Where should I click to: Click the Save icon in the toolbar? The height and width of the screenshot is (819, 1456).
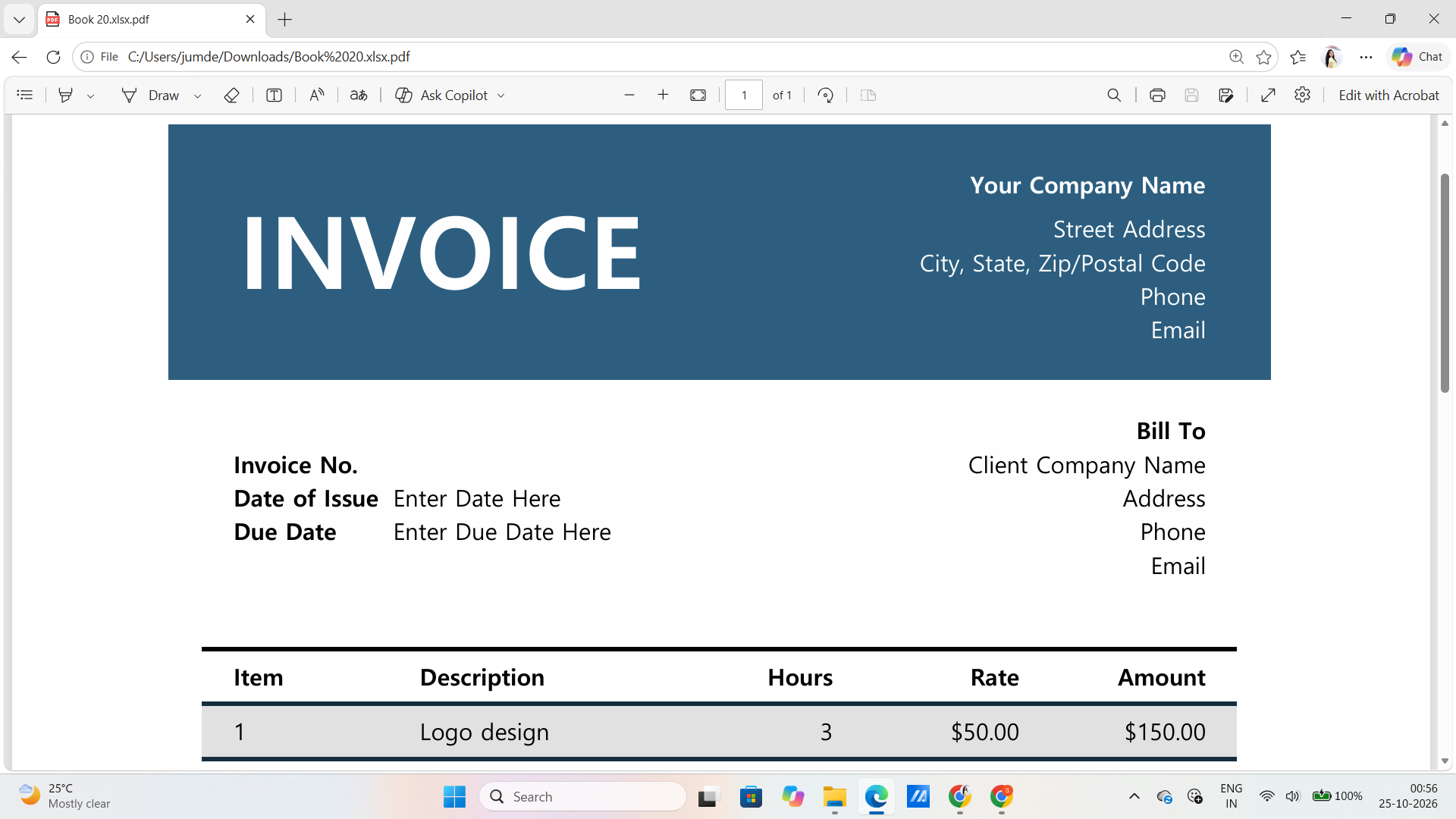tap(1191, 96)
